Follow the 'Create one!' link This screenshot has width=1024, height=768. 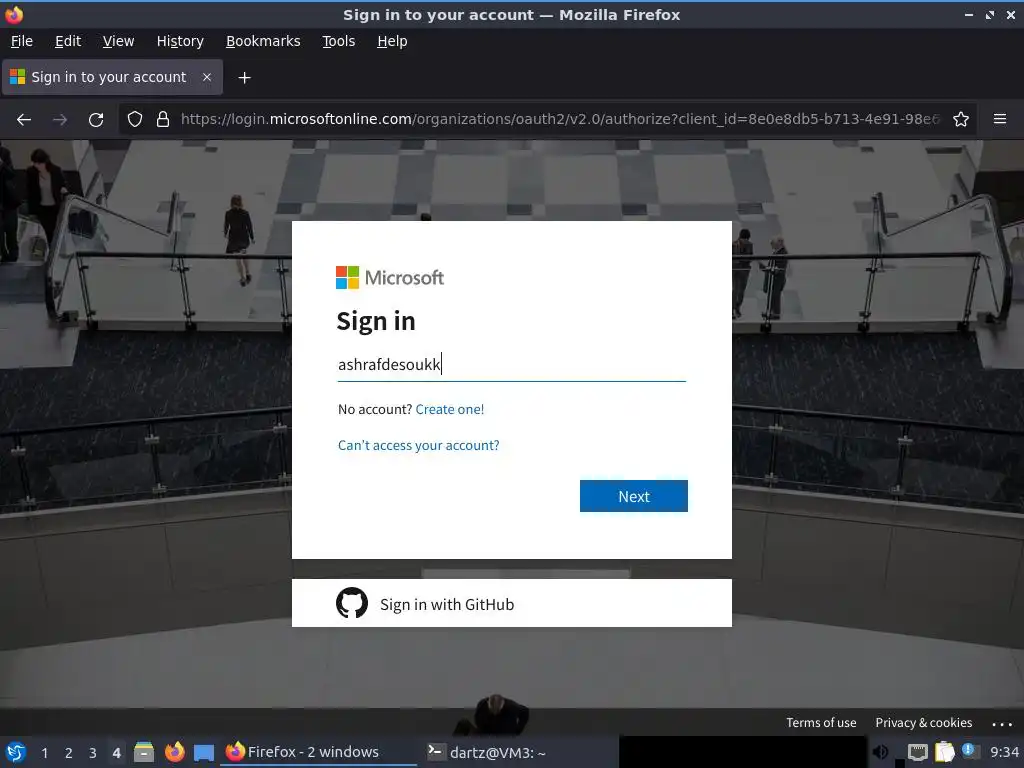coord(449,409)
